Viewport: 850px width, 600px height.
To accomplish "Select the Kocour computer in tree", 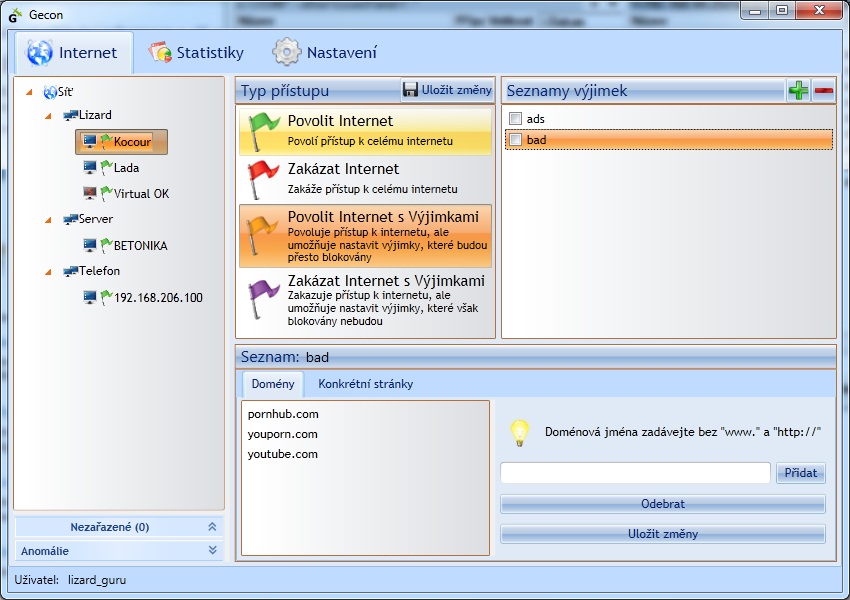I will point(121,141).
